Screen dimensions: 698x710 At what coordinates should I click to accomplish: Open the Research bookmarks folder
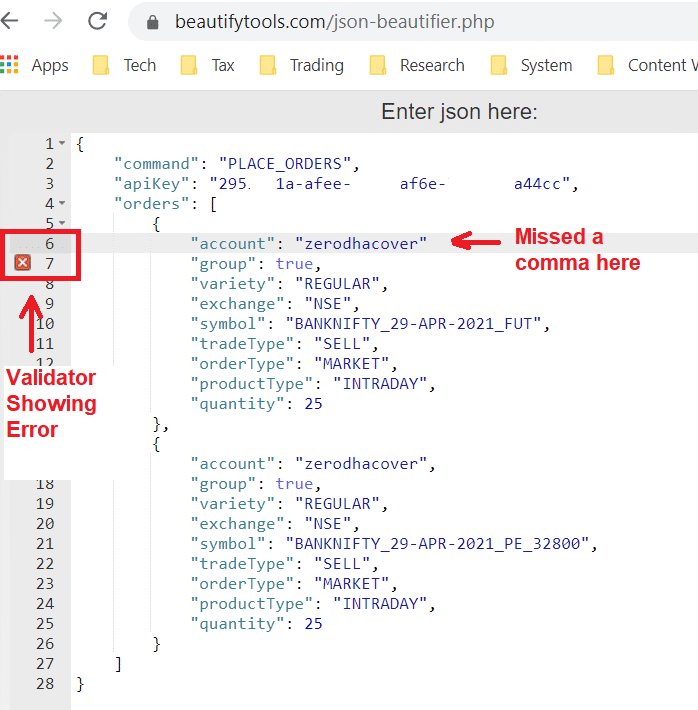tap(417, 65)
